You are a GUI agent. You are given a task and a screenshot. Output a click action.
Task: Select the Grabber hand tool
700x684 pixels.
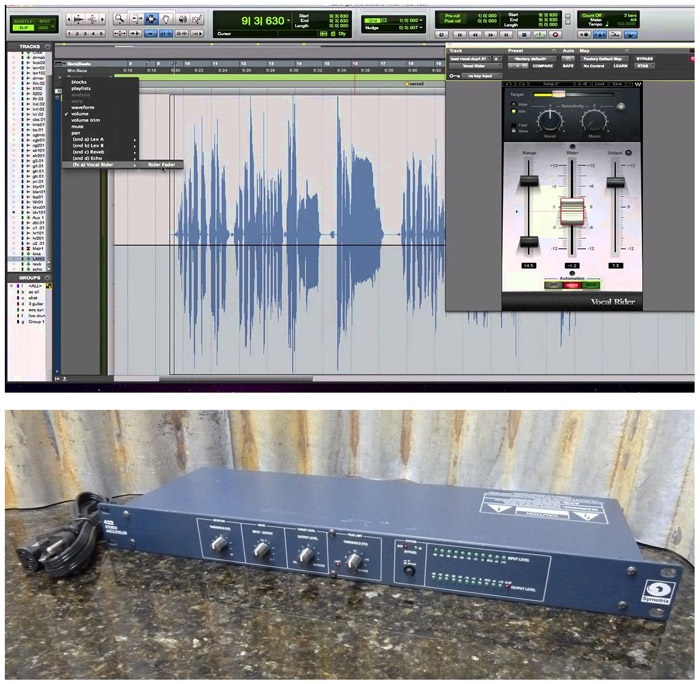153,18
